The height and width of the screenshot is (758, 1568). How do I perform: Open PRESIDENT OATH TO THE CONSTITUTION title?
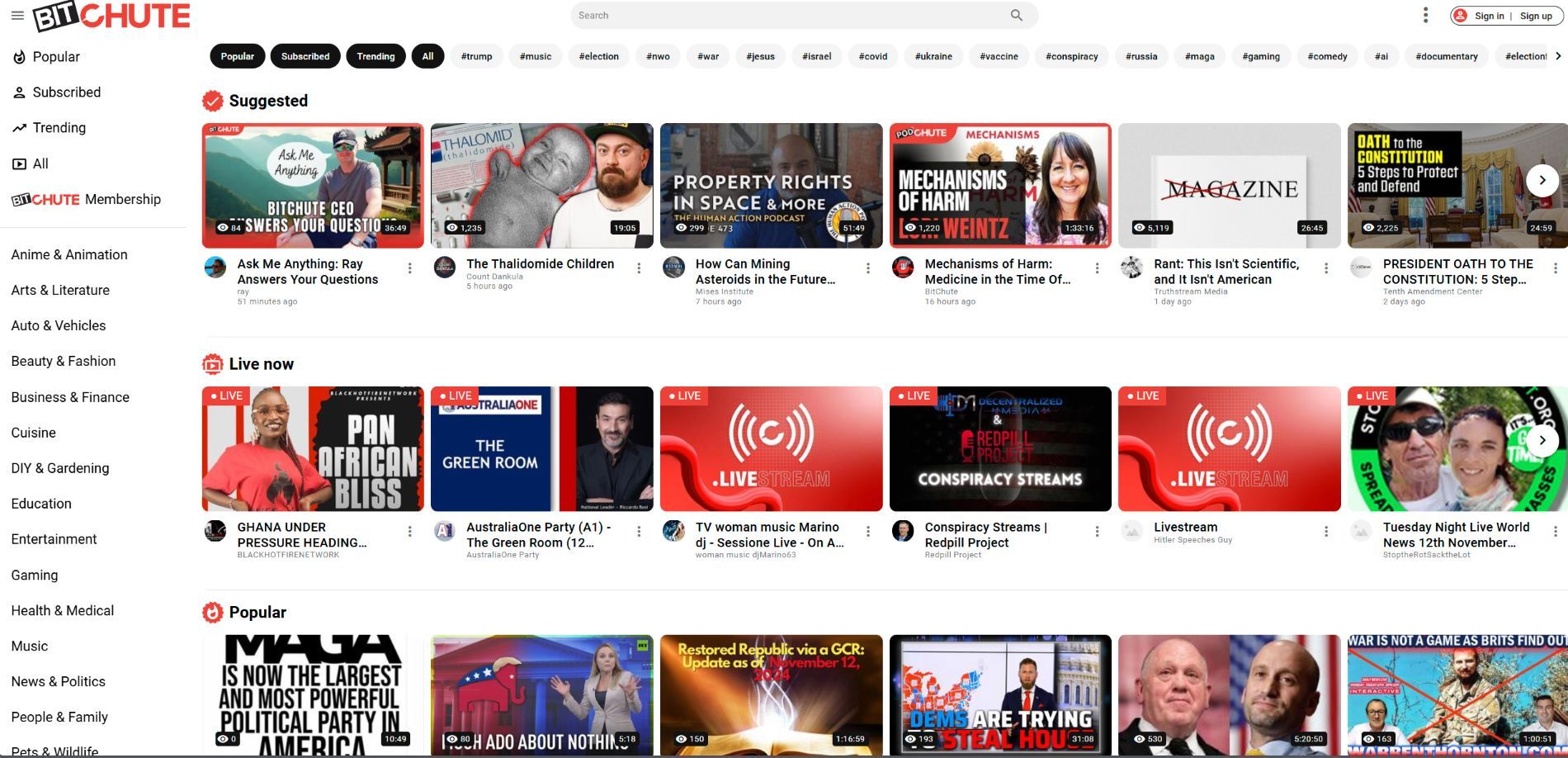point(1458,272)
